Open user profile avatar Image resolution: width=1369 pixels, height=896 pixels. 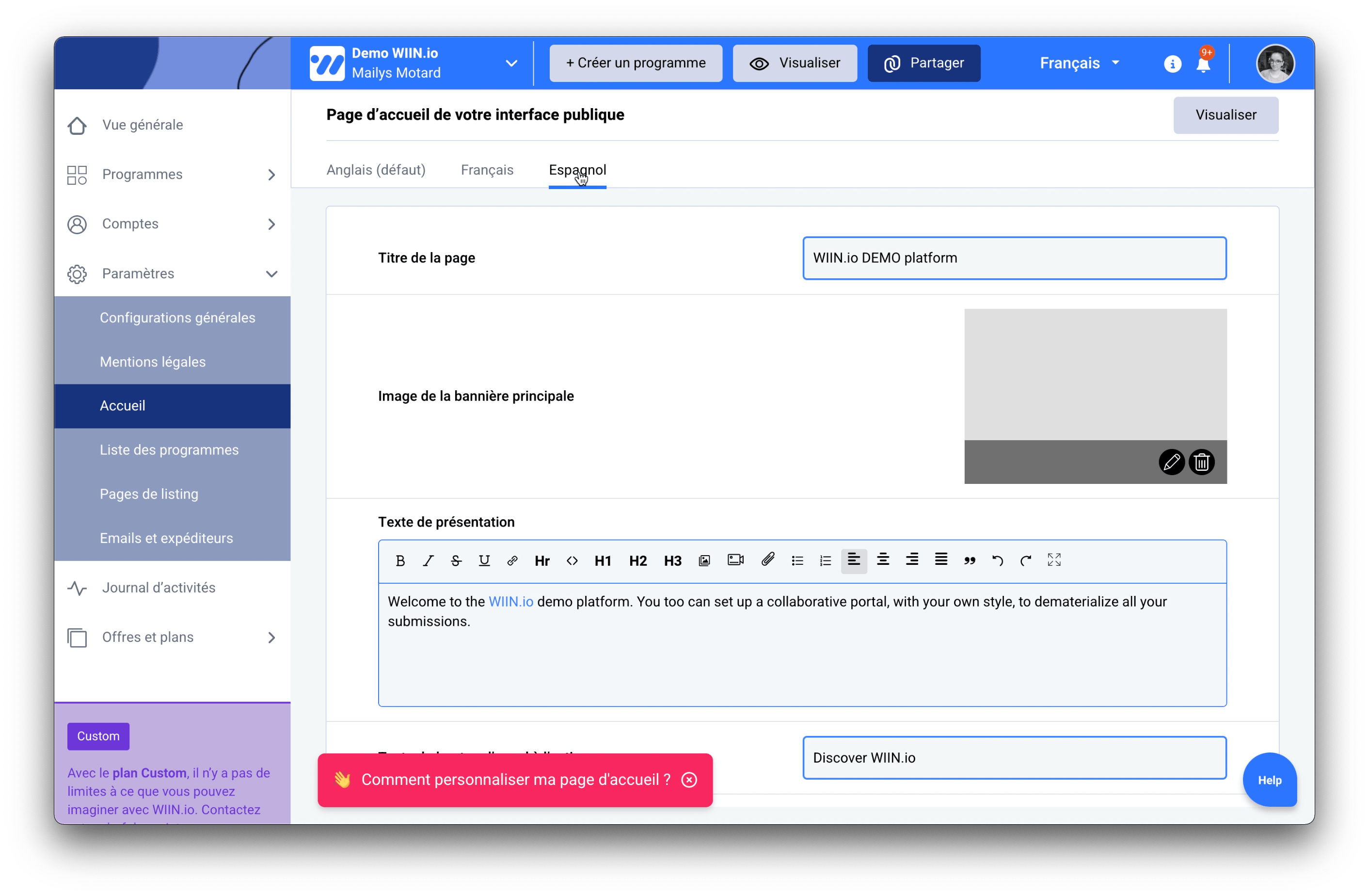pyautogui.click(x=1275, y=64)
